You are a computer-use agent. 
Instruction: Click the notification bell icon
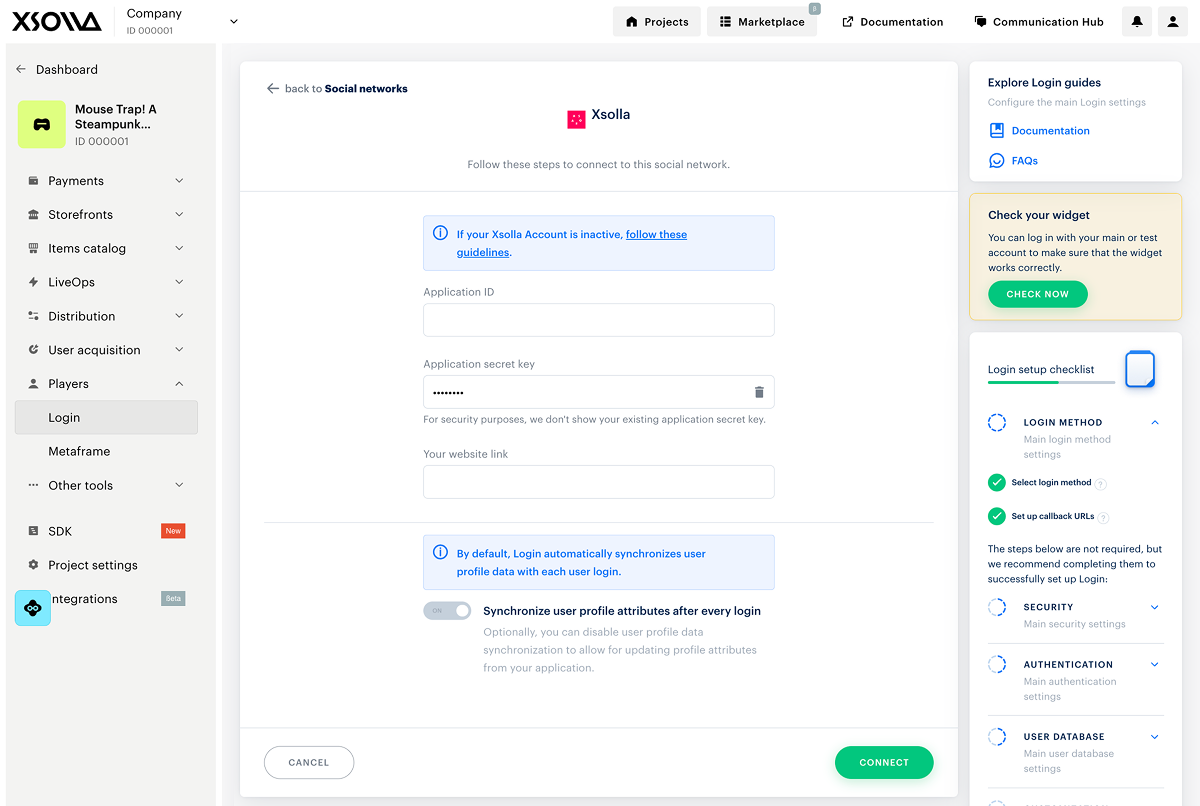click(1137, 21)
